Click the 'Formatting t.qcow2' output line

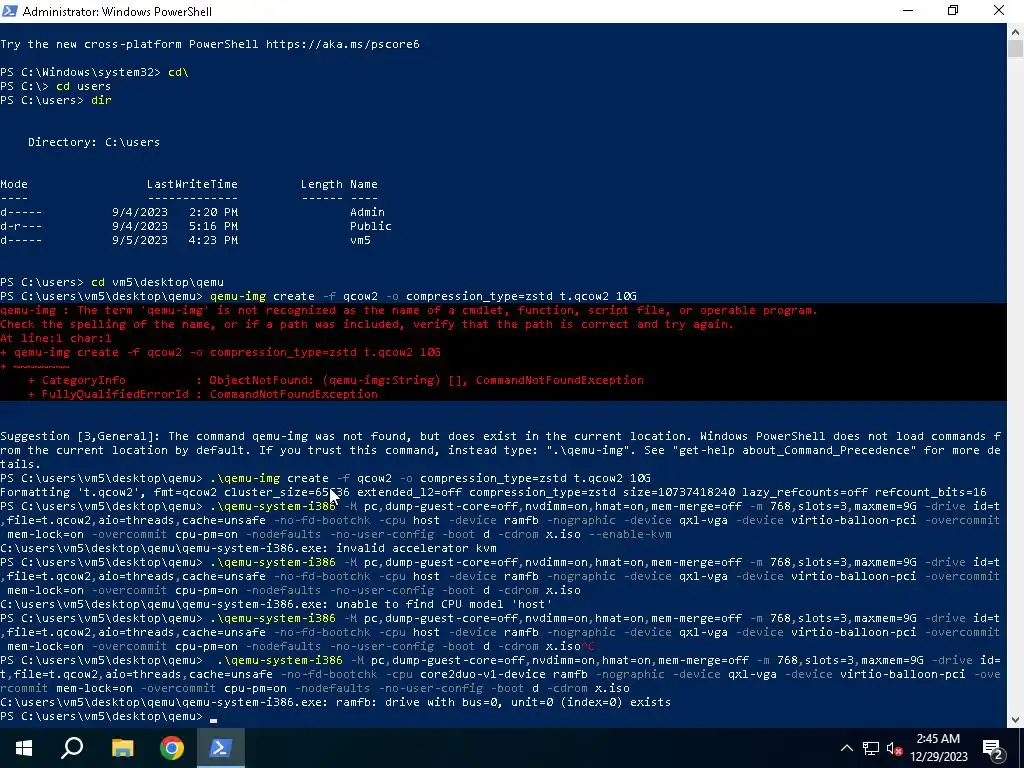493,492
